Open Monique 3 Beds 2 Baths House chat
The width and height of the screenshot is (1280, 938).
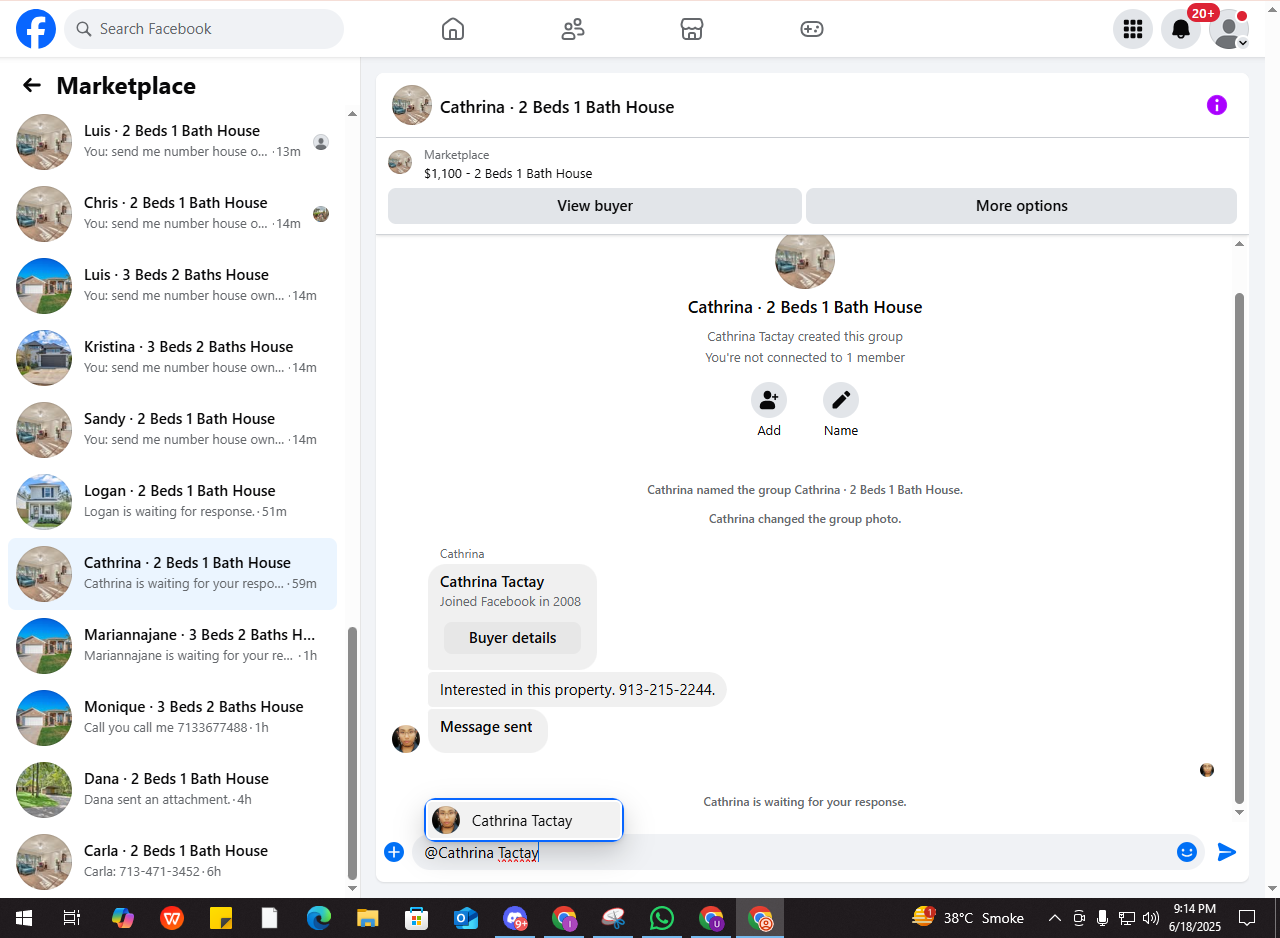point(172,718)
